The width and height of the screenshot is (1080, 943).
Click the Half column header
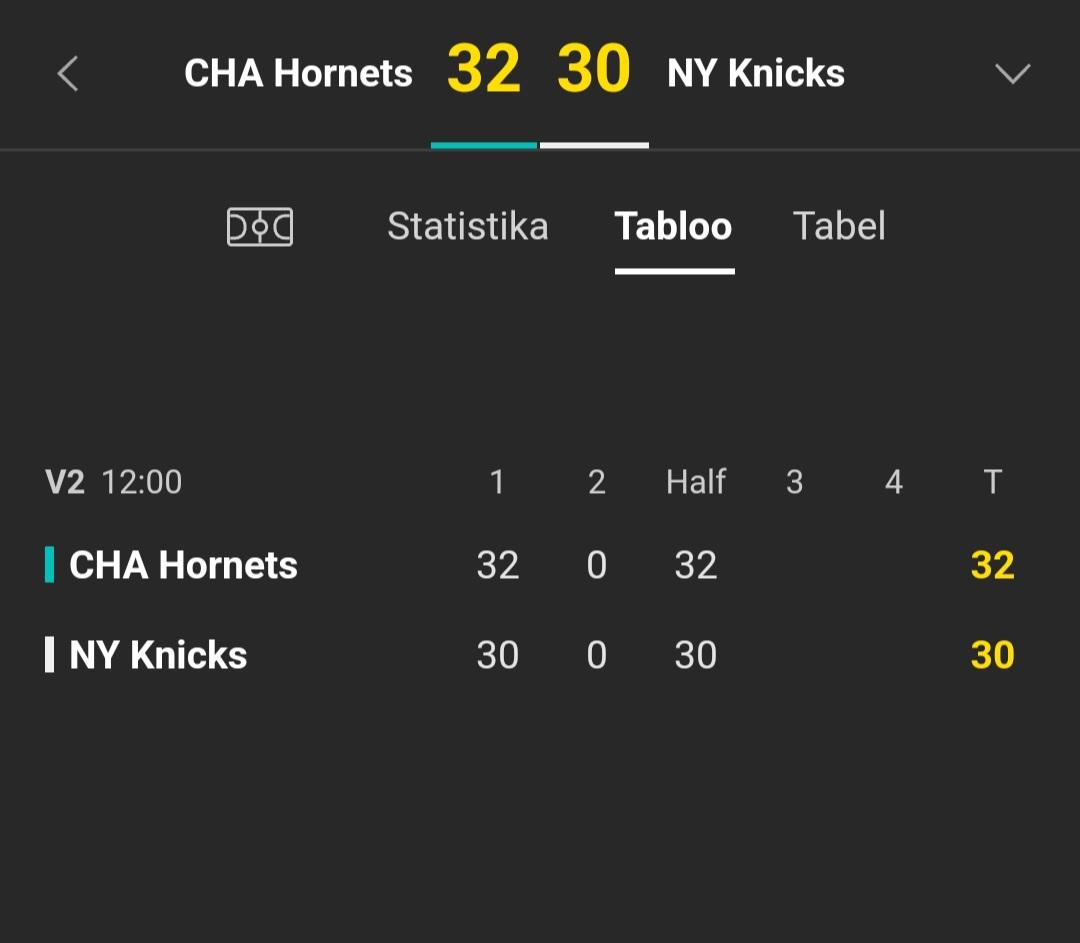[696, 481]
